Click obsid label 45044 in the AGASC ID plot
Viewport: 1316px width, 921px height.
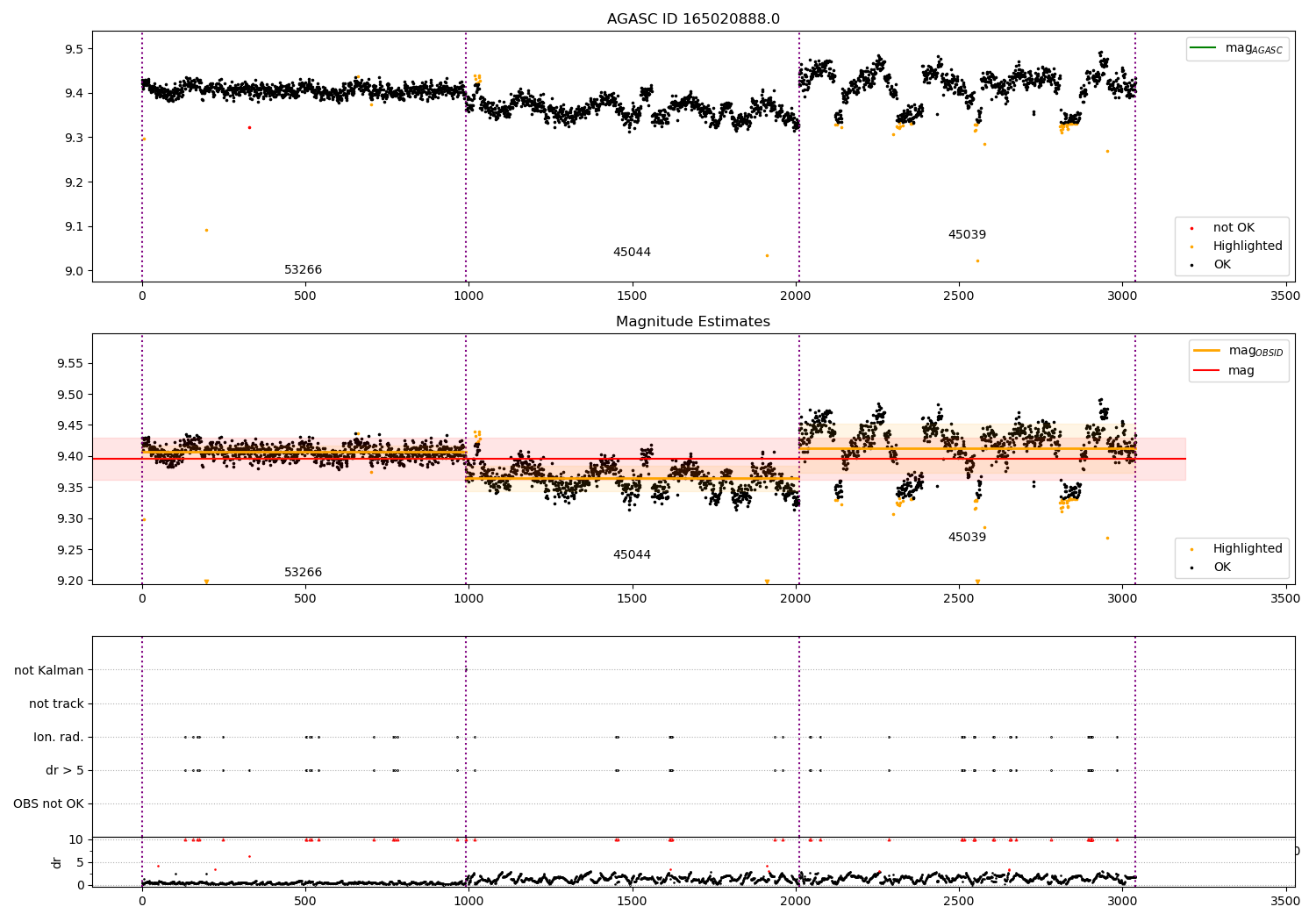pyautogui.click(x=632, y=253)
